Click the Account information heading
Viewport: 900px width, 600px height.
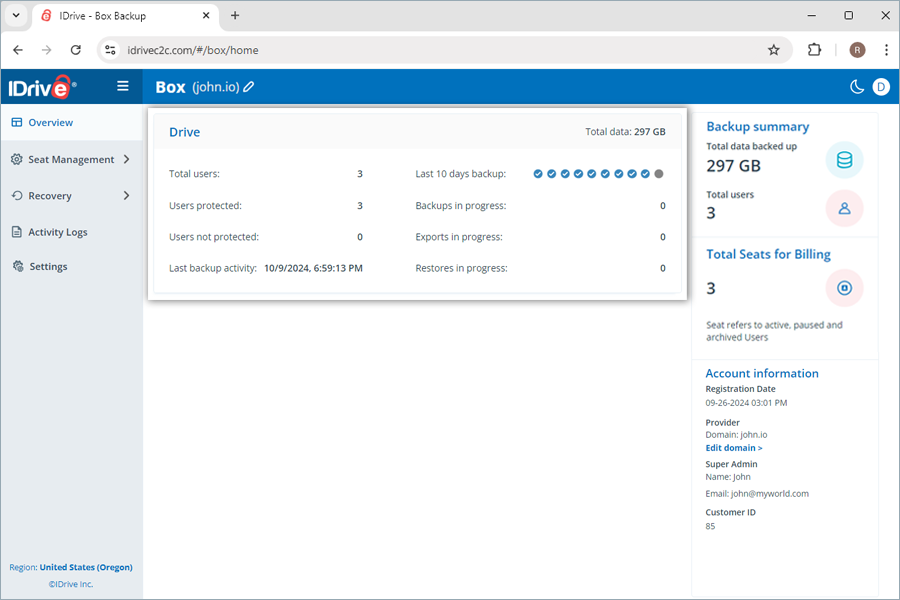(x=762, y=373)
